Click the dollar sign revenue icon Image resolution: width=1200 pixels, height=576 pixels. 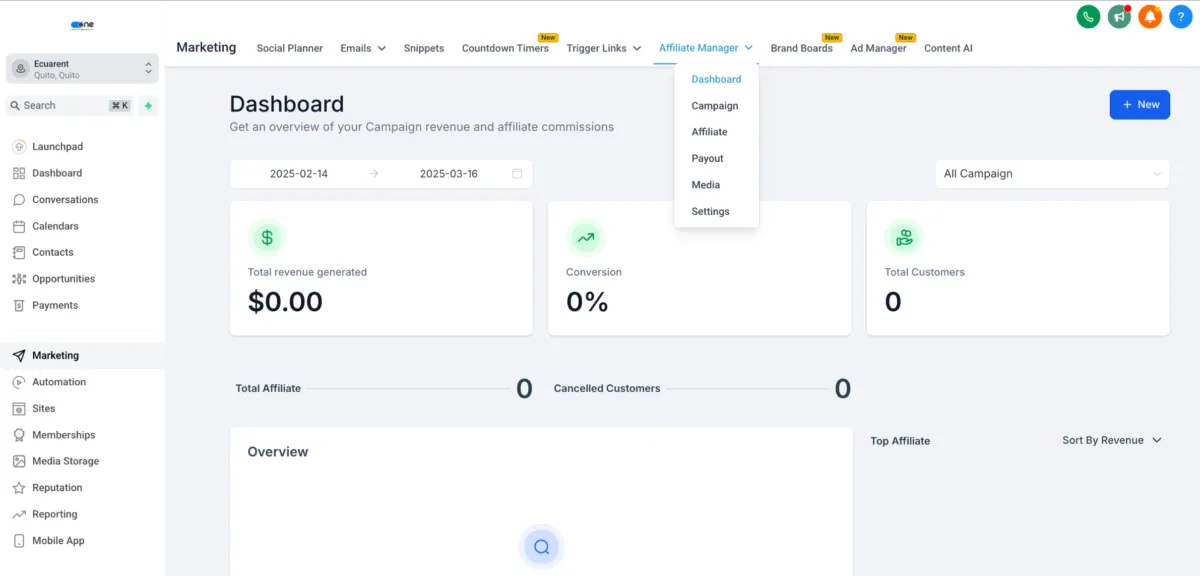tap(267, 238)
